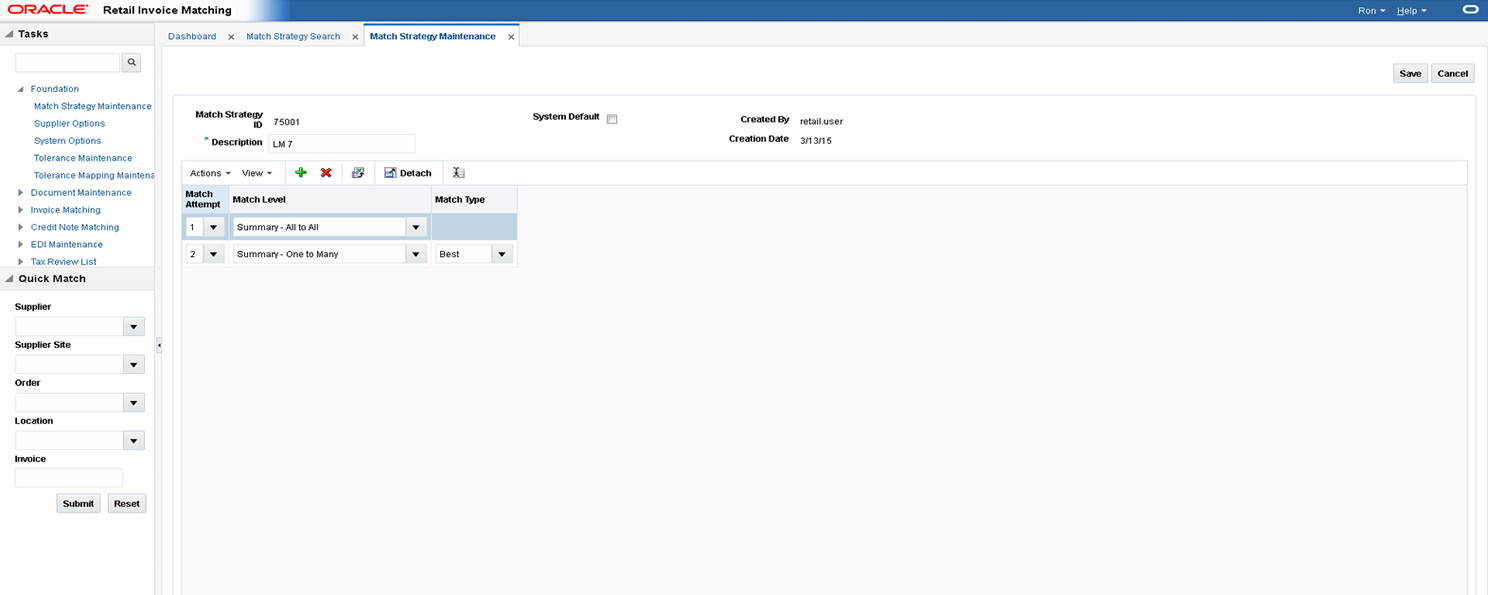Collapse the Foundation tree node
1488x595 pixels.
click(x=21, y=89)
